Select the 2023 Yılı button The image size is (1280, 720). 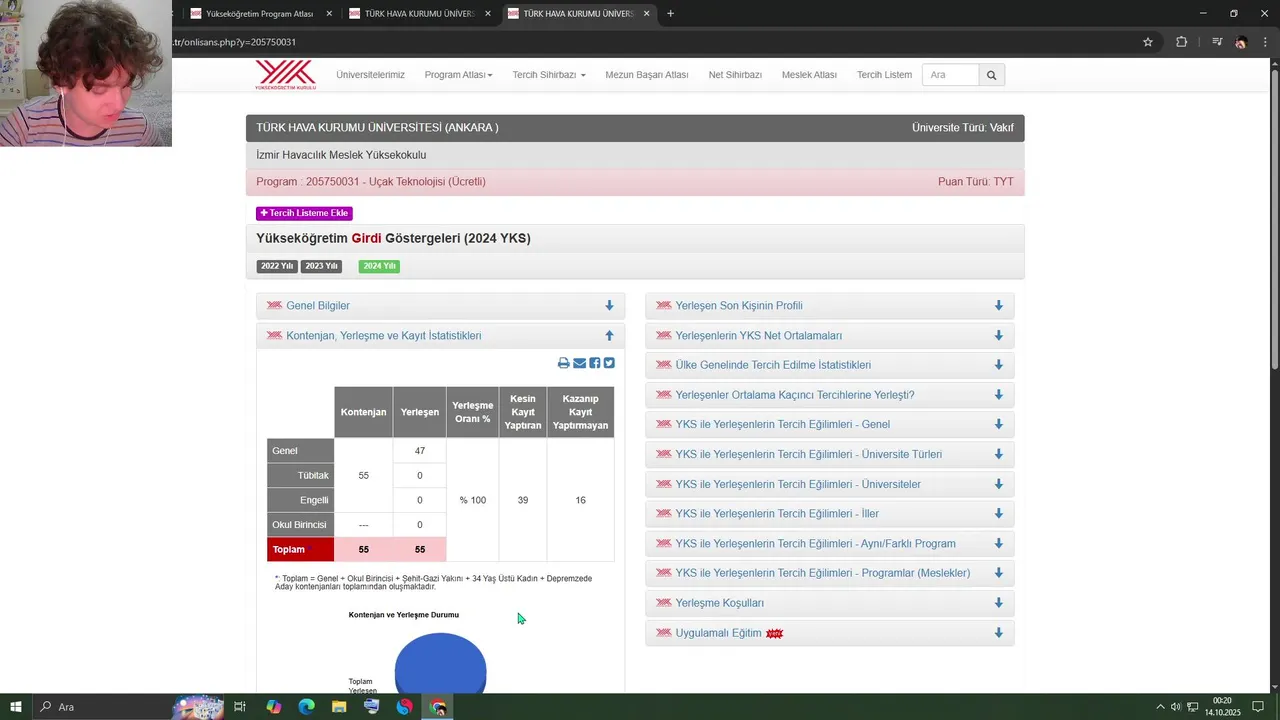[321, 266]
